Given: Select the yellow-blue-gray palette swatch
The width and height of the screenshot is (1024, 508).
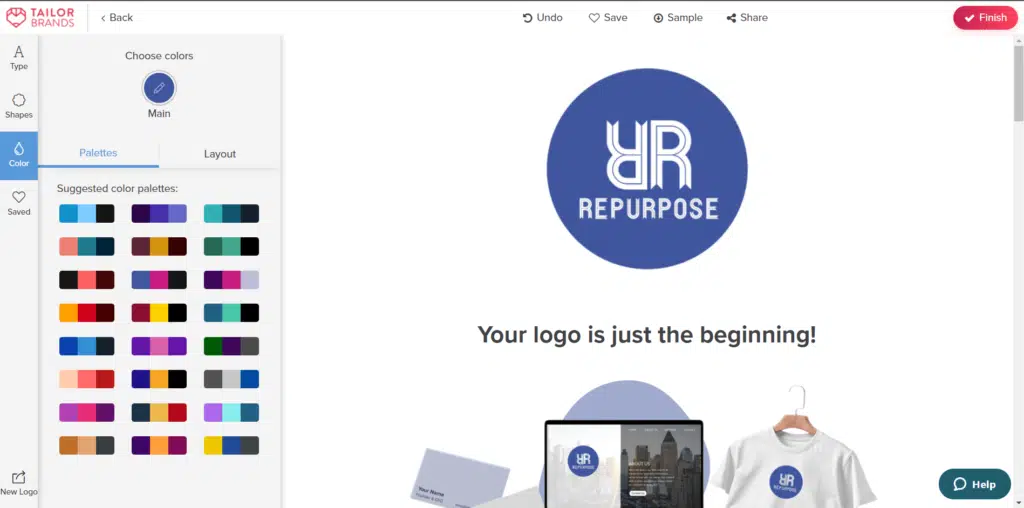Looking at the screenshot, I should pyautogui.click(x=231, y=446).
